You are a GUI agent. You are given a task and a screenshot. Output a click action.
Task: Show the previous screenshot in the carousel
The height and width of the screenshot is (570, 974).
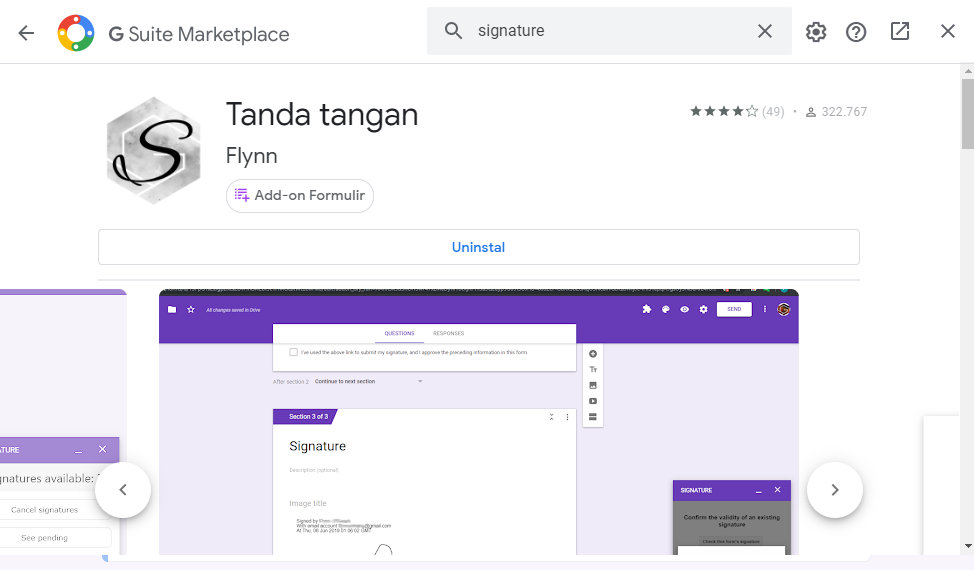pos(123,490)
